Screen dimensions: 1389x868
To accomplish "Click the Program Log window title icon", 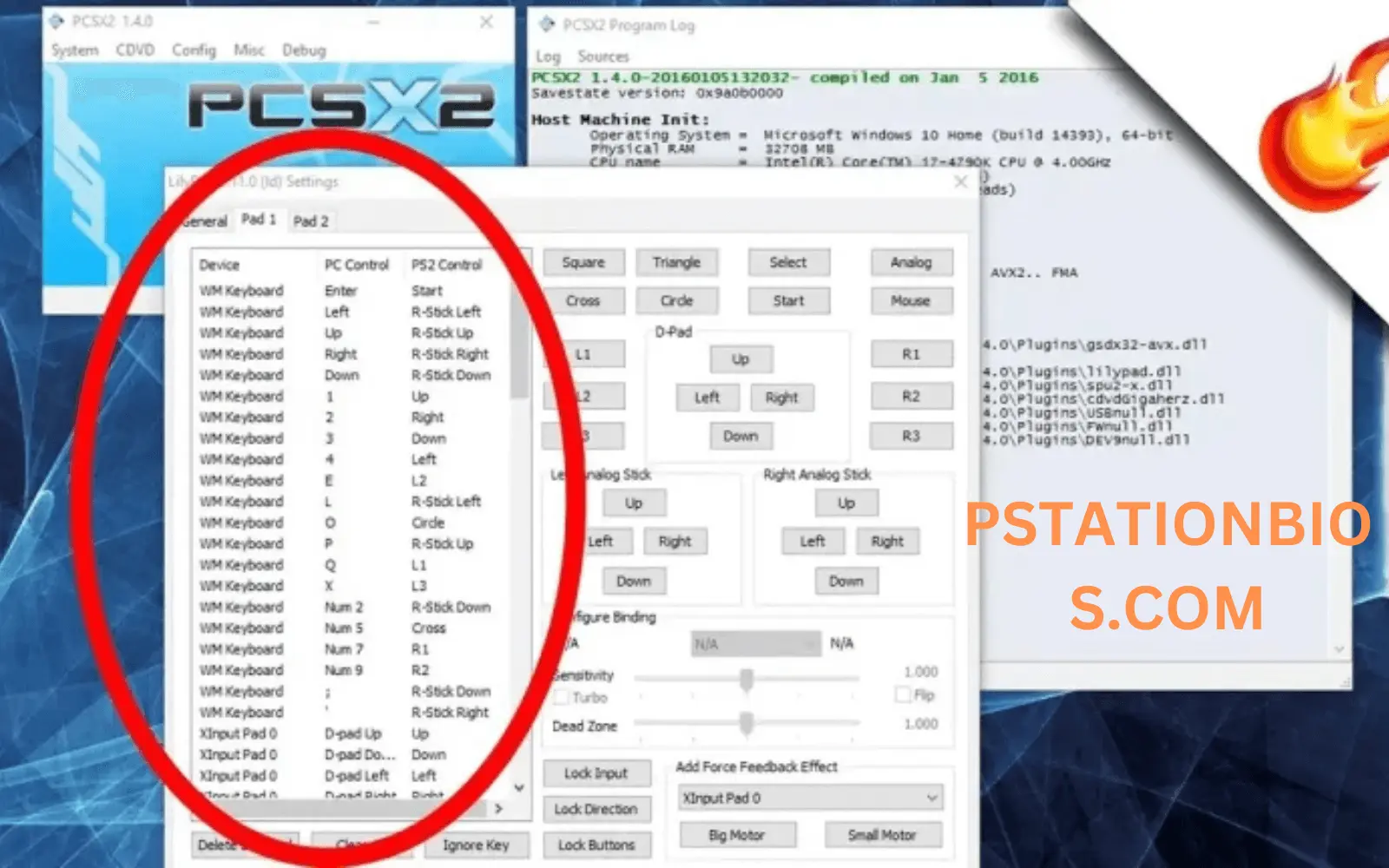I will pos(547,25).
